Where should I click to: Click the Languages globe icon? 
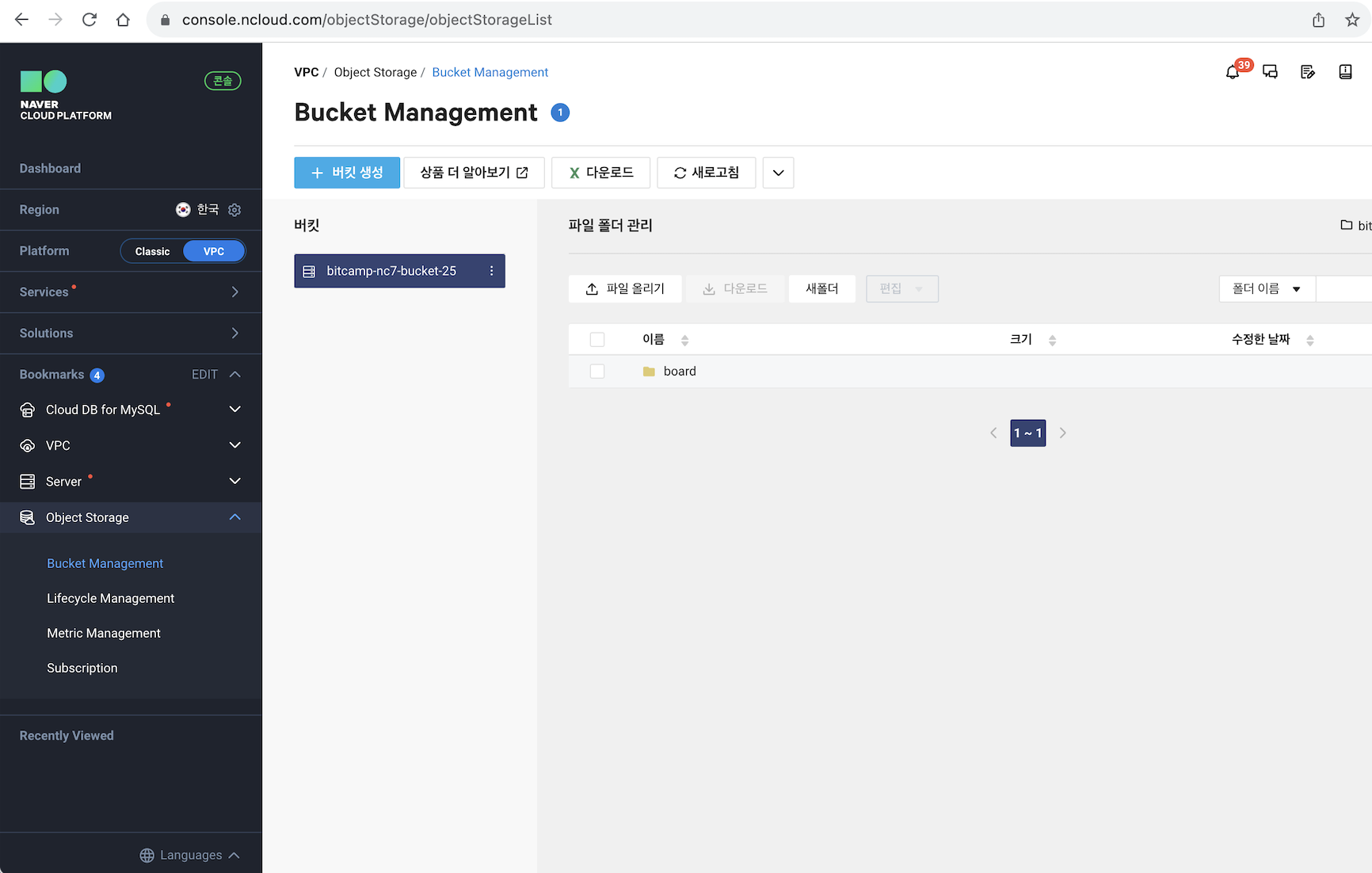pyautogui.click(x=147, y=856)
